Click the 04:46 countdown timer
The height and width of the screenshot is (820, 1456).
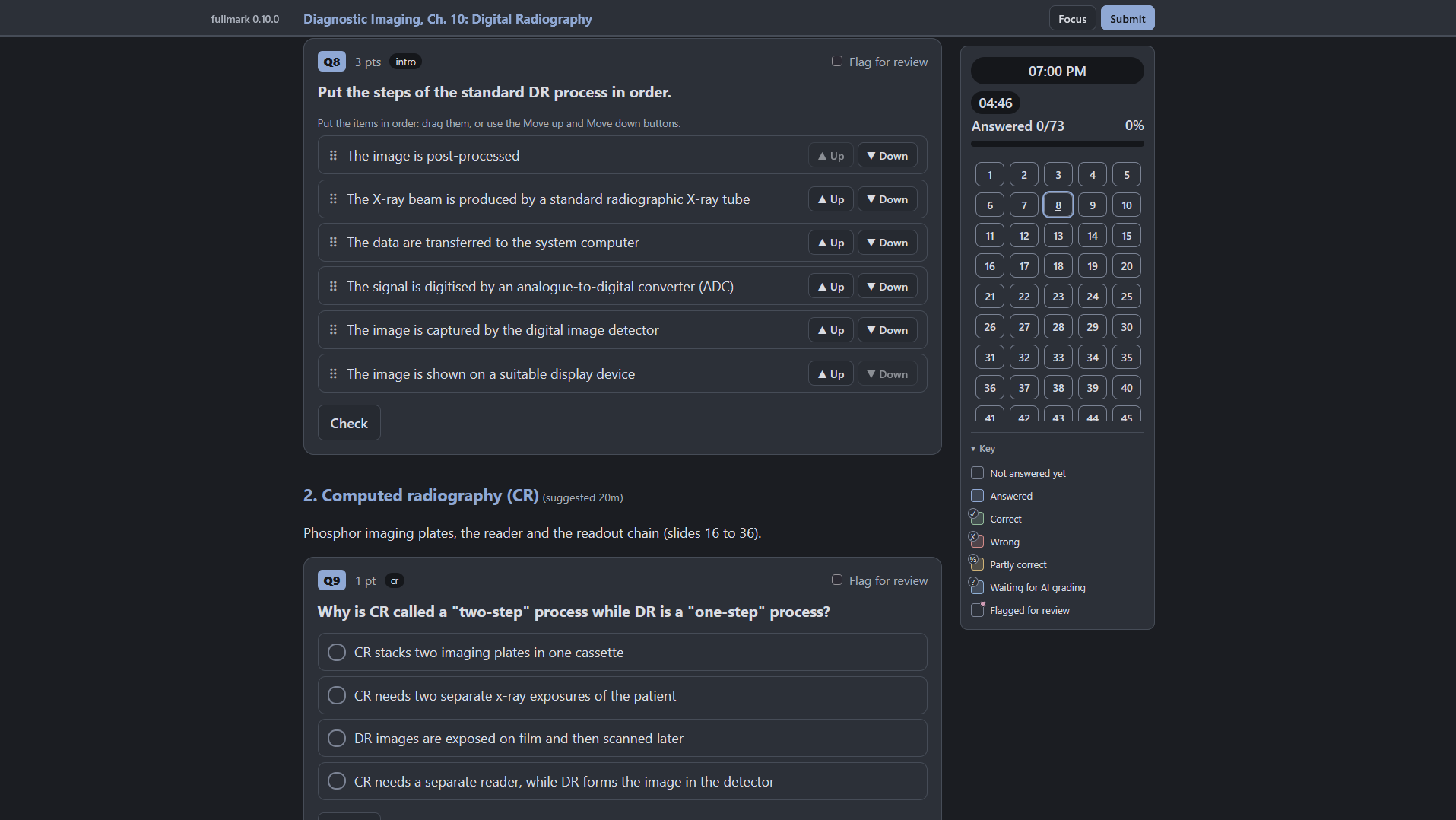pyautogui.click(x=995, y=103)
